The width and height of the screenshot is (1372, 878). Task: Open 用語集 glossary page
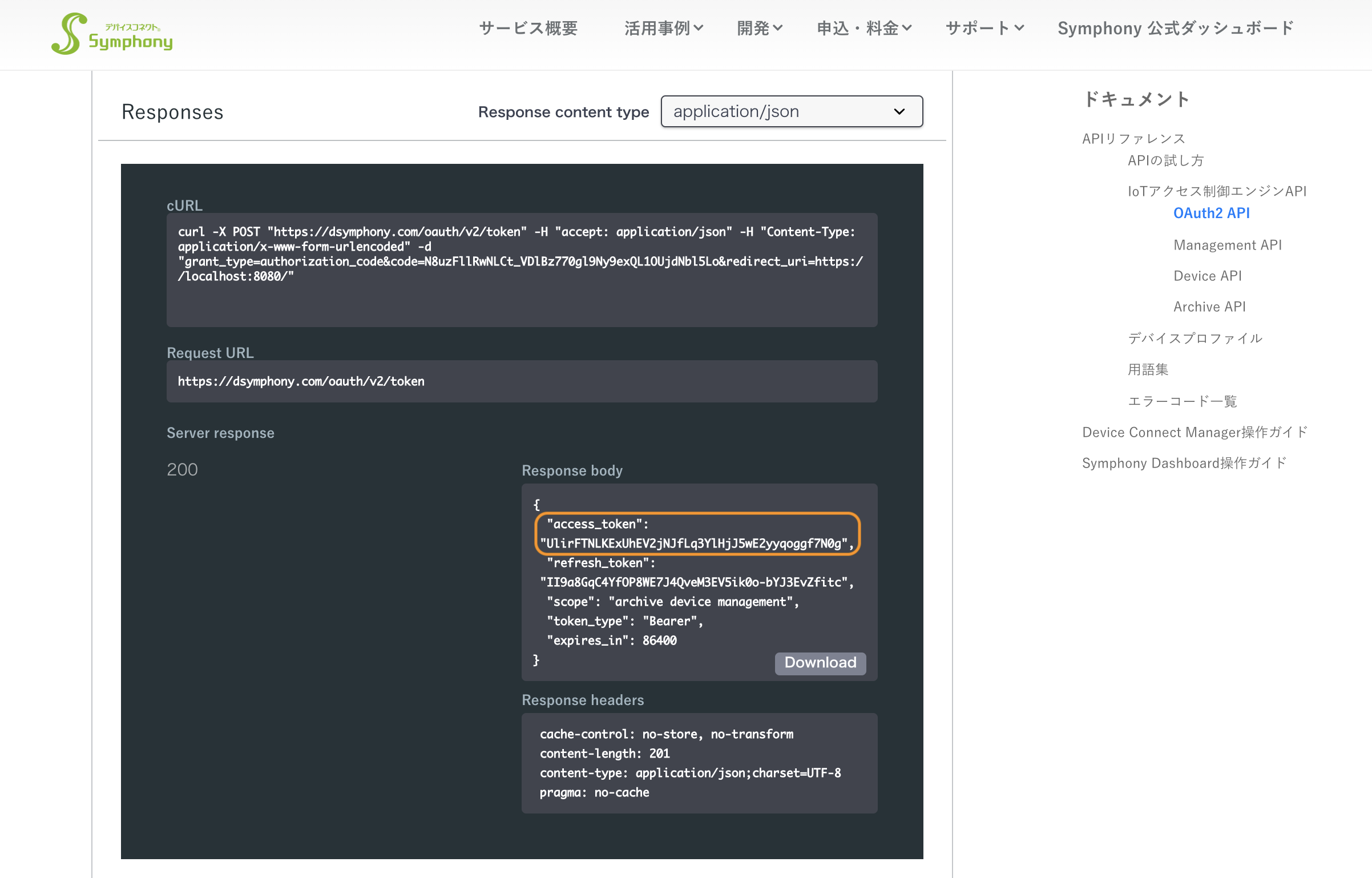[x=1148, y=369]
